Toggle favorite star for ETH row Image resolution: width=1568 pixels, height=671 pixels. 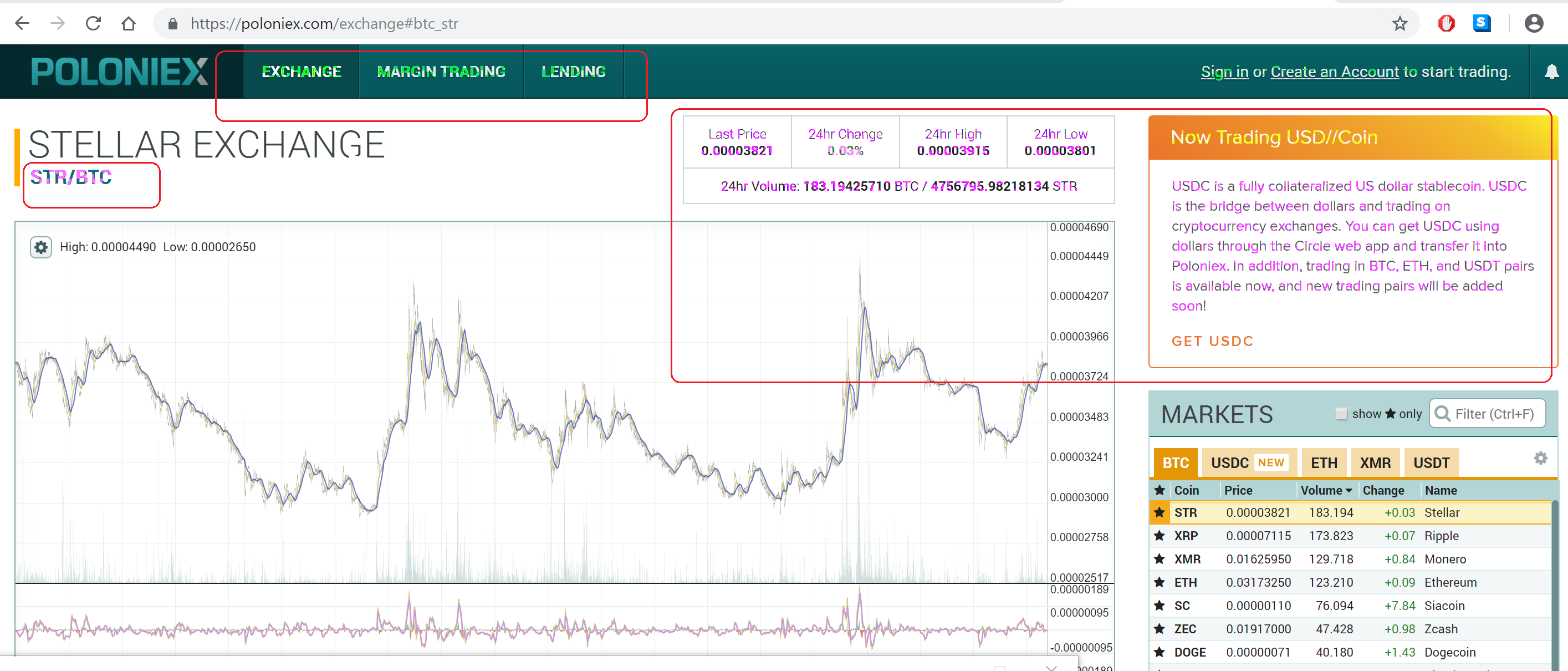click(1159, 582)
